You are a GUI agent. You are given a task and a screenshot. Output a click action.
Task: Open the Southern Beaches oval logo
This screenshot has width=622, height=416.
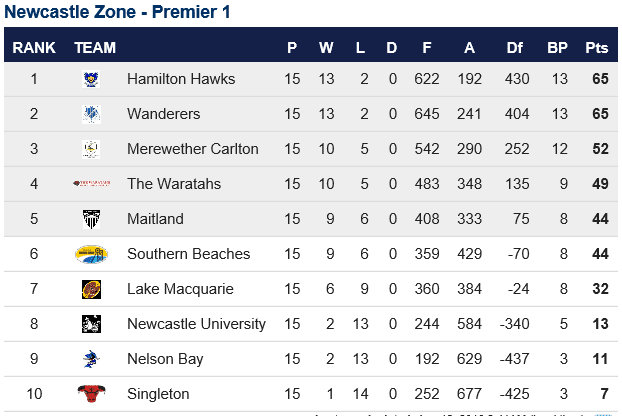pos(91,254)
